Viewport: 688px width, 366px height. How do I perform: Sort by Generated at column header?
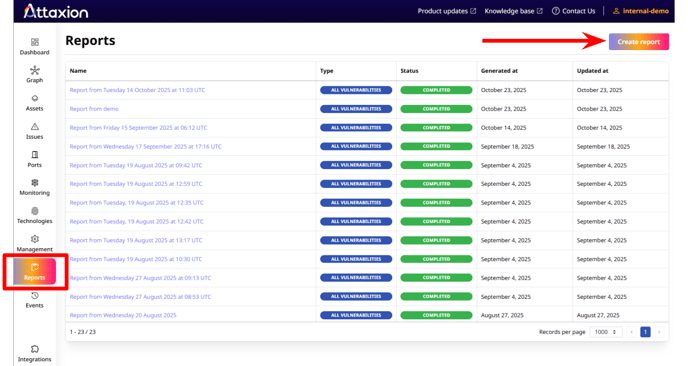[x=499, y=71]
